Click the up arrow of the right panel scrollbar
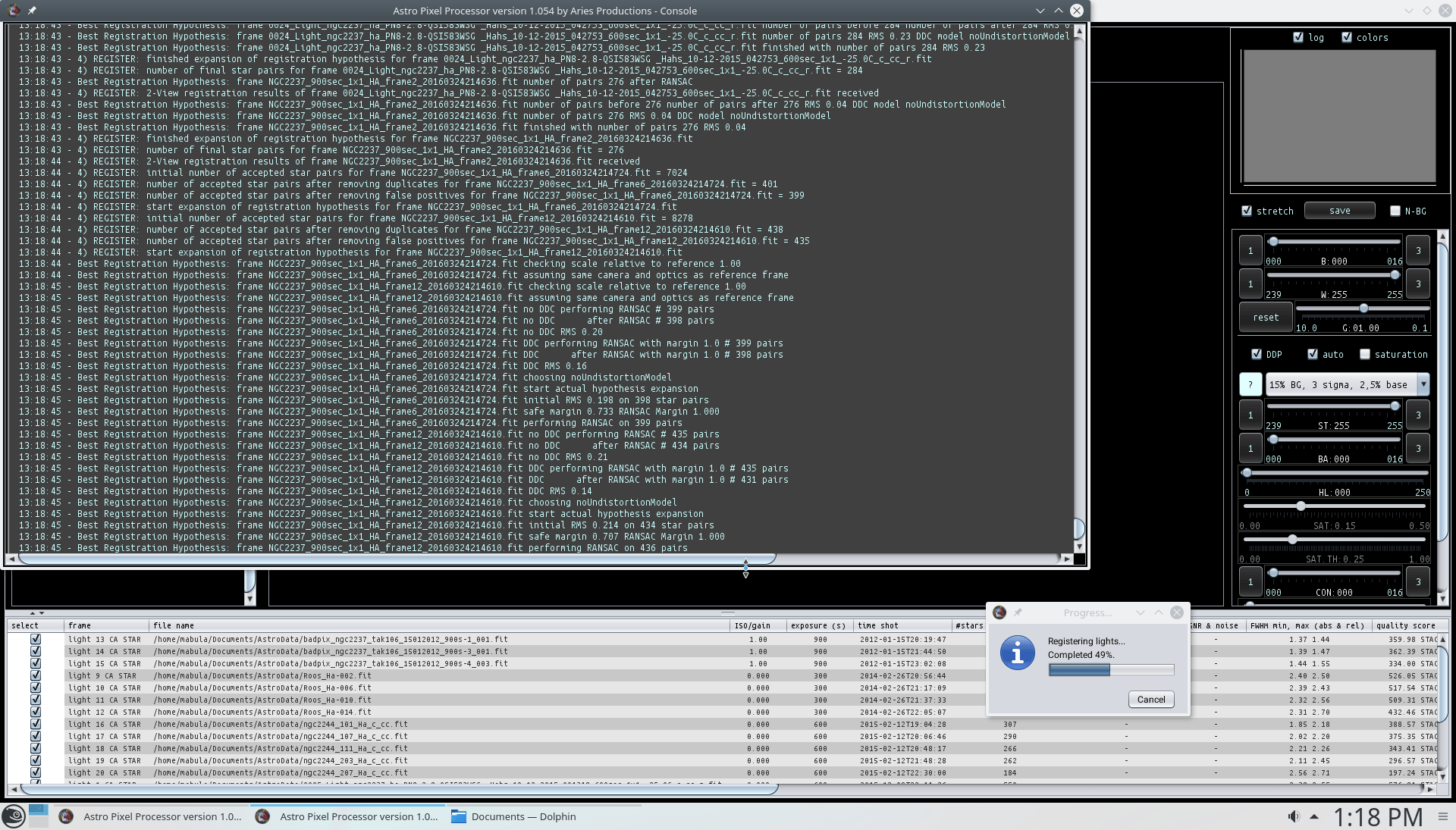 tap(1442, 236)
